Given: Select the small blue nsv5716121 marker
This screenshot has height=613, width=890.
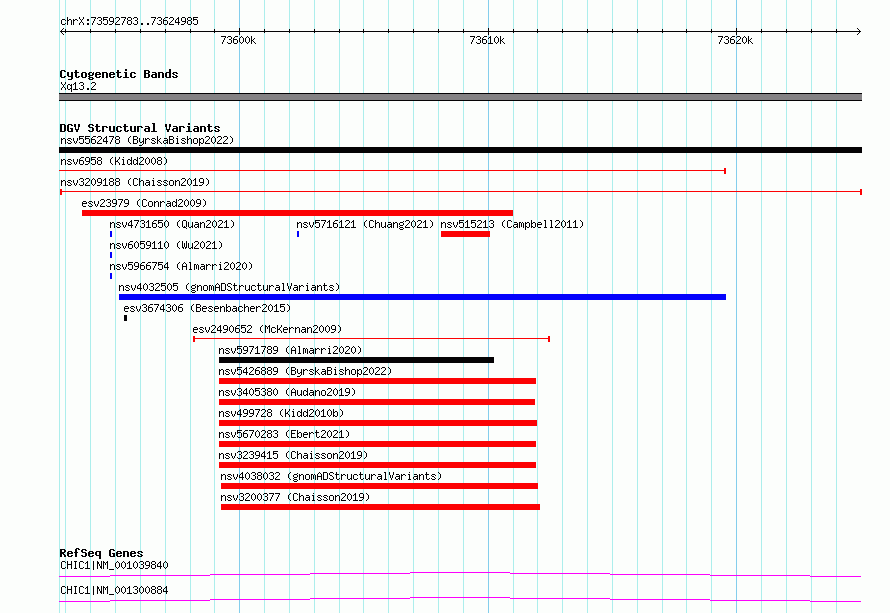Looking at the screenshot, I should pyautogui.click(x=298, y=234).
